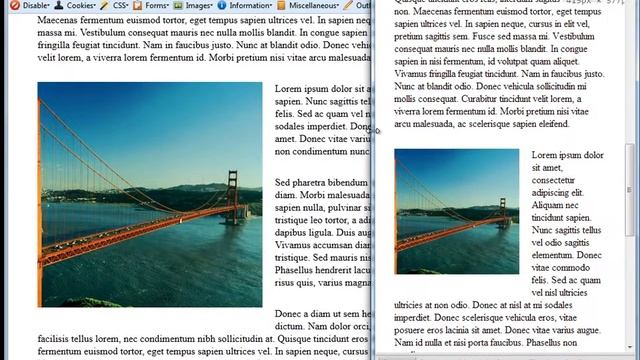Click the scroll down arrow in right window
This screenshot has height=360, width=640.
click(629, 347)
